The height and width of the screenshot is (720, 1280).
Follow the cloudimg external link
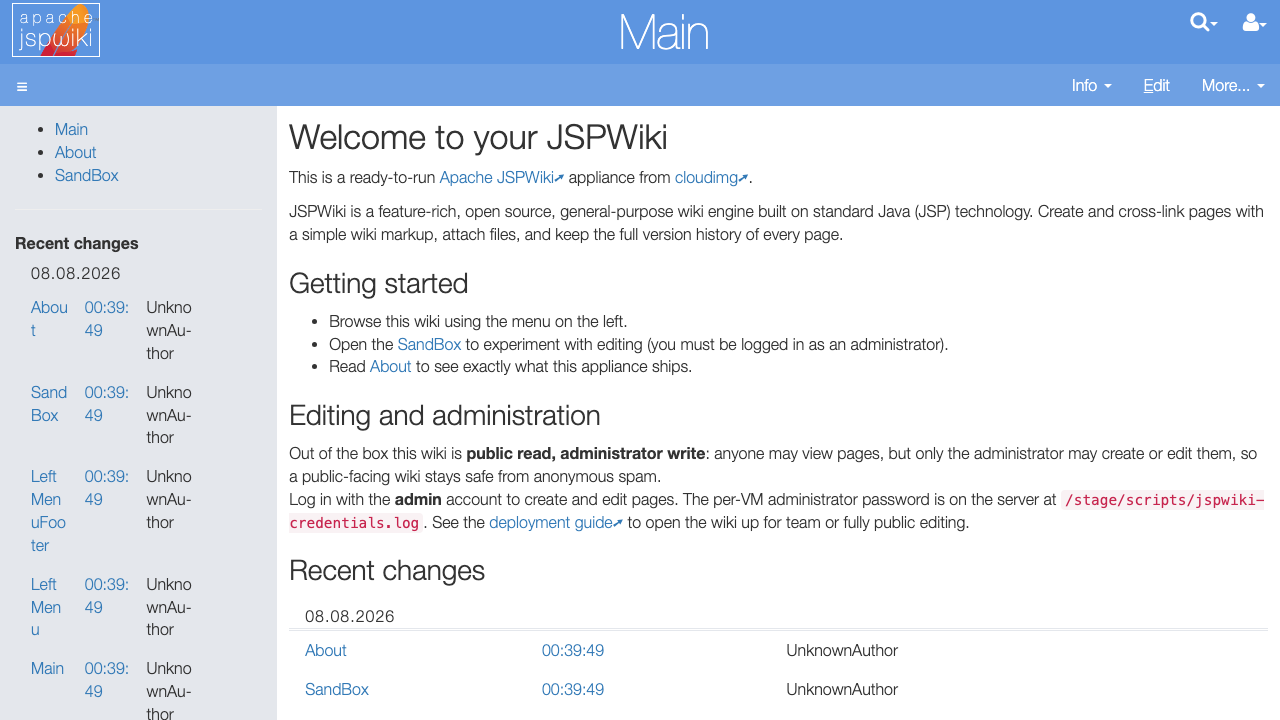[711, 178]
